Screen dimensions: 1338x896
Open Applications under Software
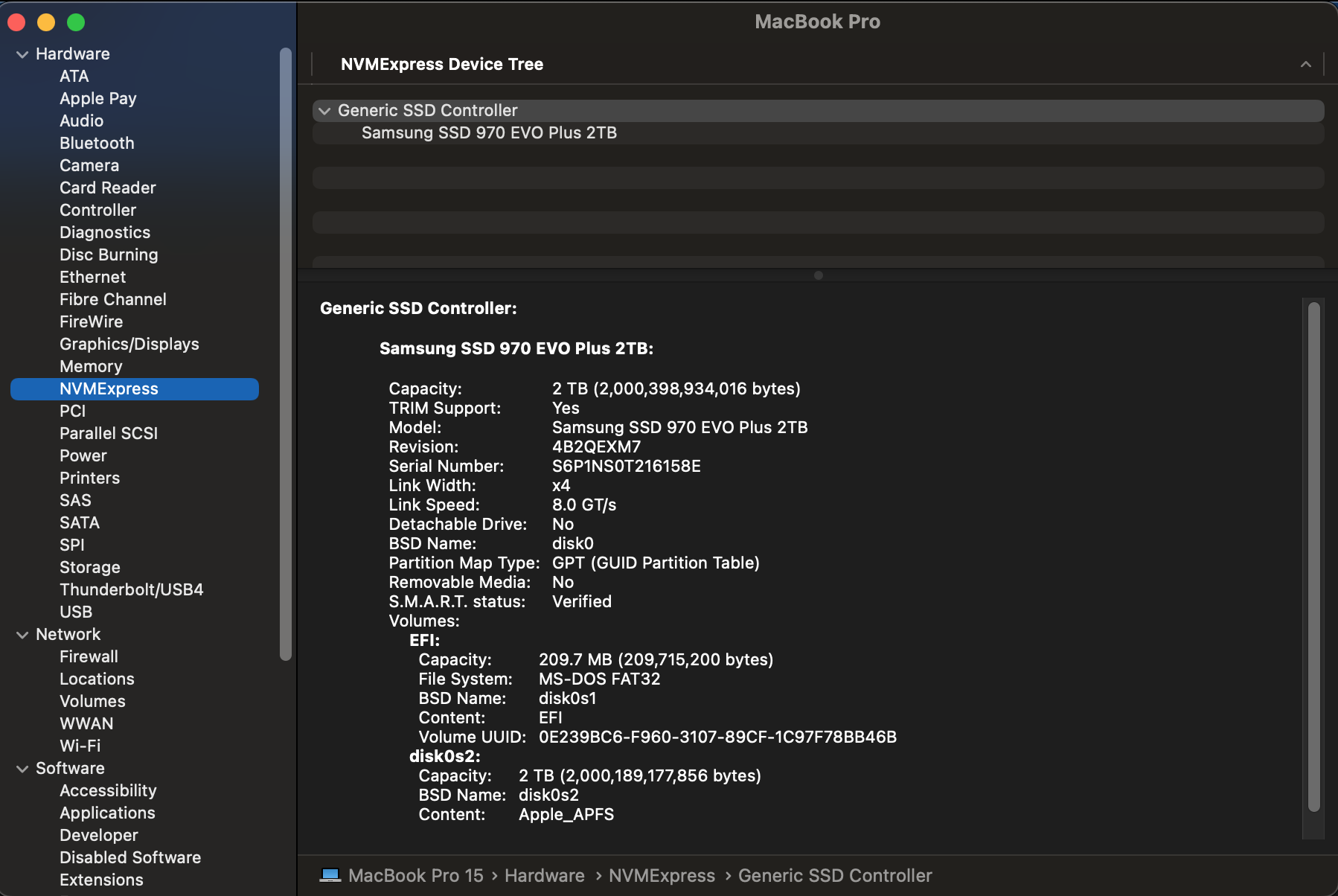108,813
